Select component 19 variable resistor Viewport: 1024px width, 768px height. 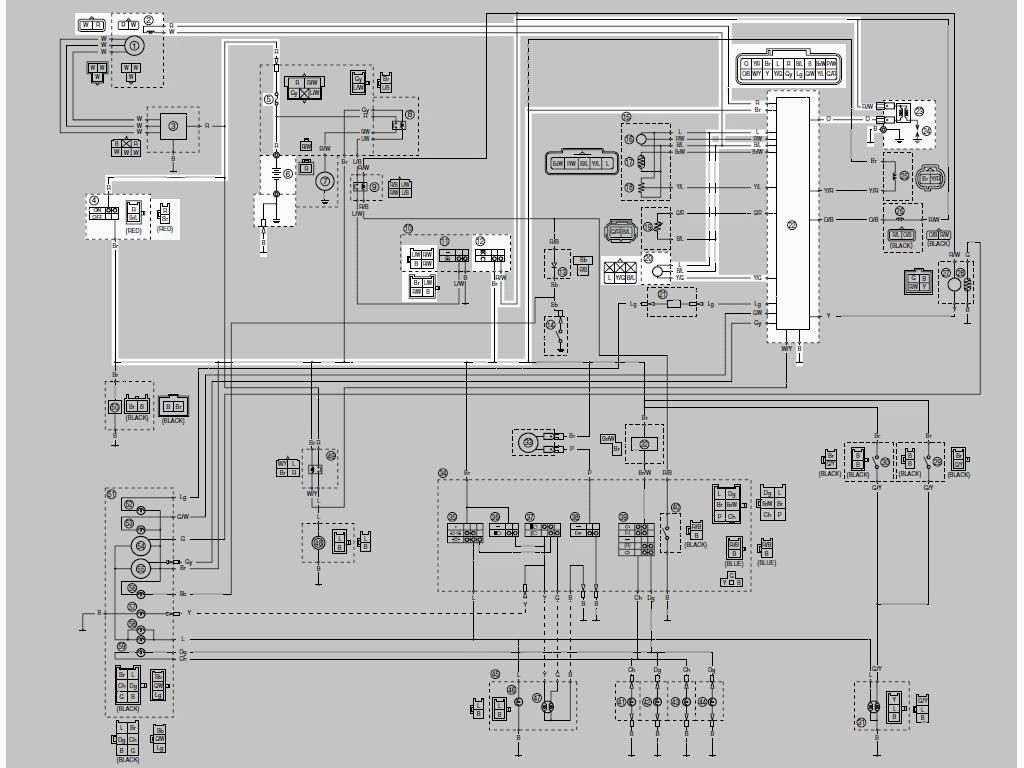(659, 226)
